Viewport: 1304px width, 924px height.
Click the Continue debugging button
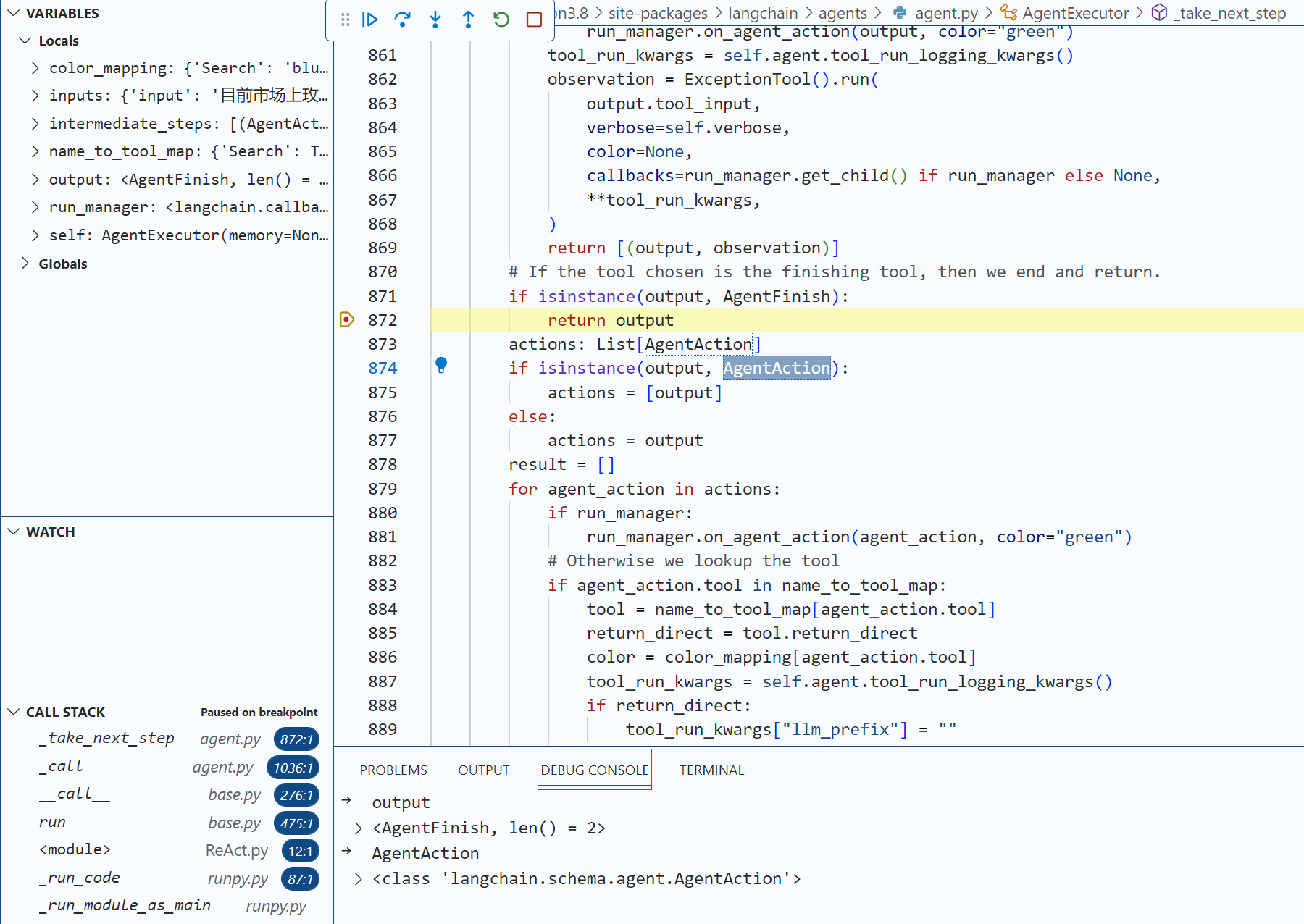click(369, 20)
